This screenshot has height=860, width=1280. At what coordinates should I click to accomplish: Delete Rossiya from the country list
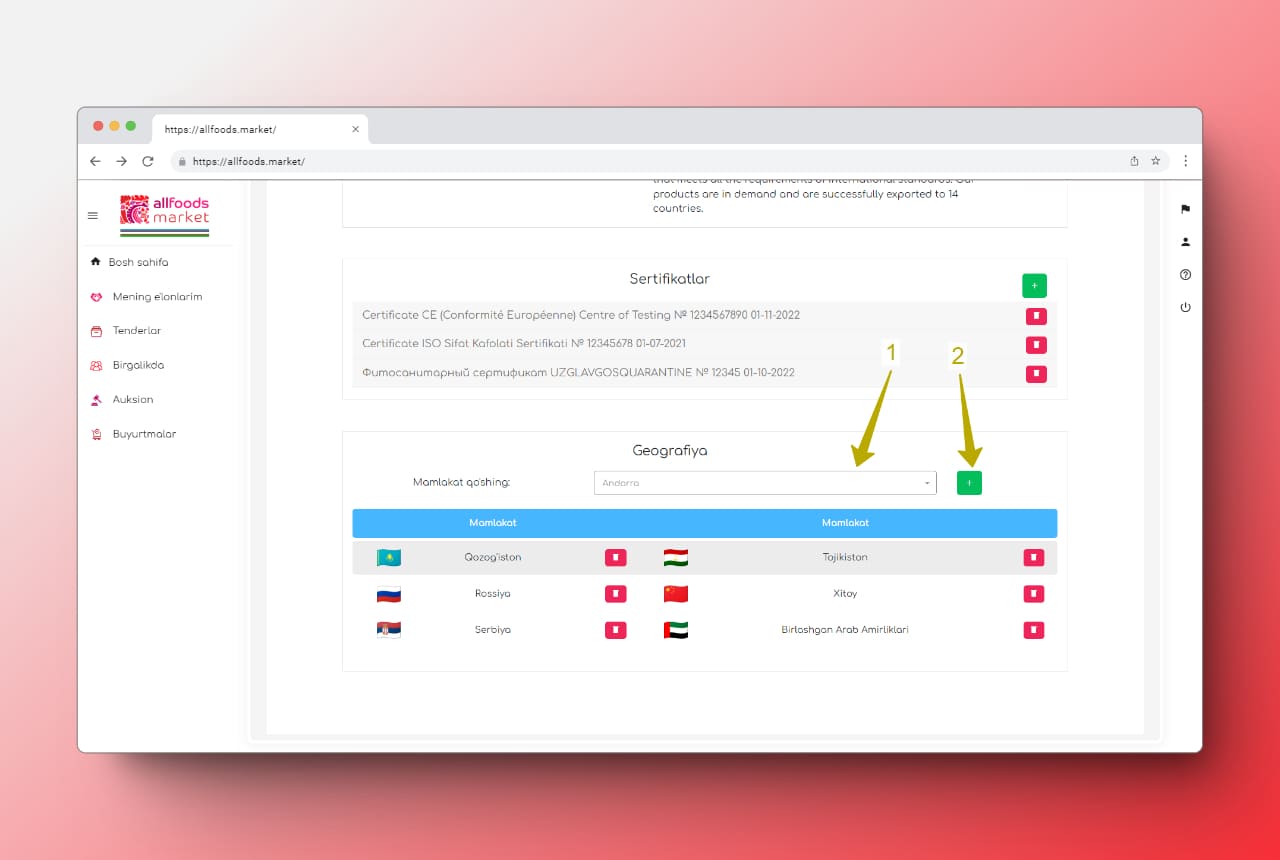[x=616, y=594]
